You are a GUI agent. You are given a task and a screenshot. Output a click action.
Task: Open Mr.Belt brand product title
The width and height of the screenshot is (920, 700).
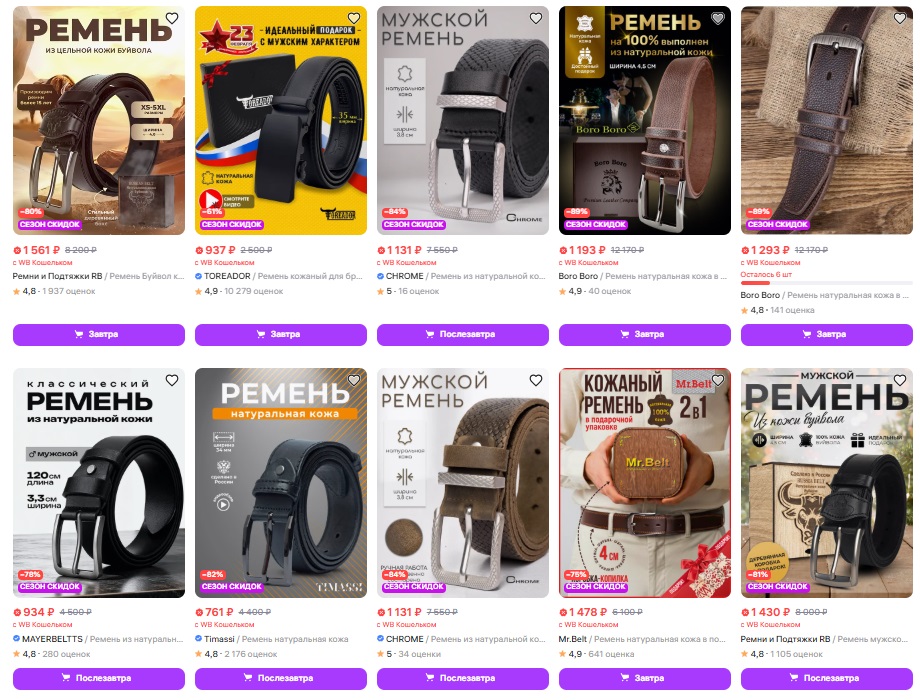click(642, 639)
